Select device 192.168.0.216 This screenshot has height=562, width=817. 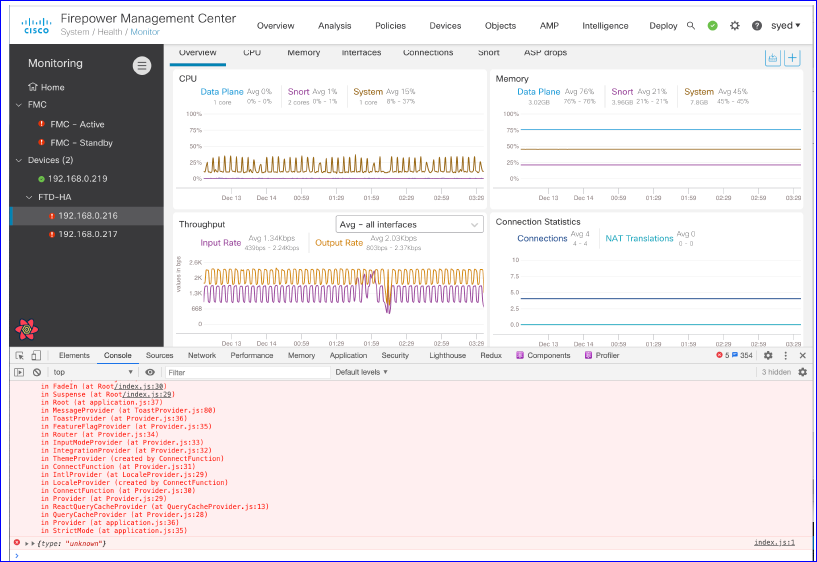[x=88, y=216]
